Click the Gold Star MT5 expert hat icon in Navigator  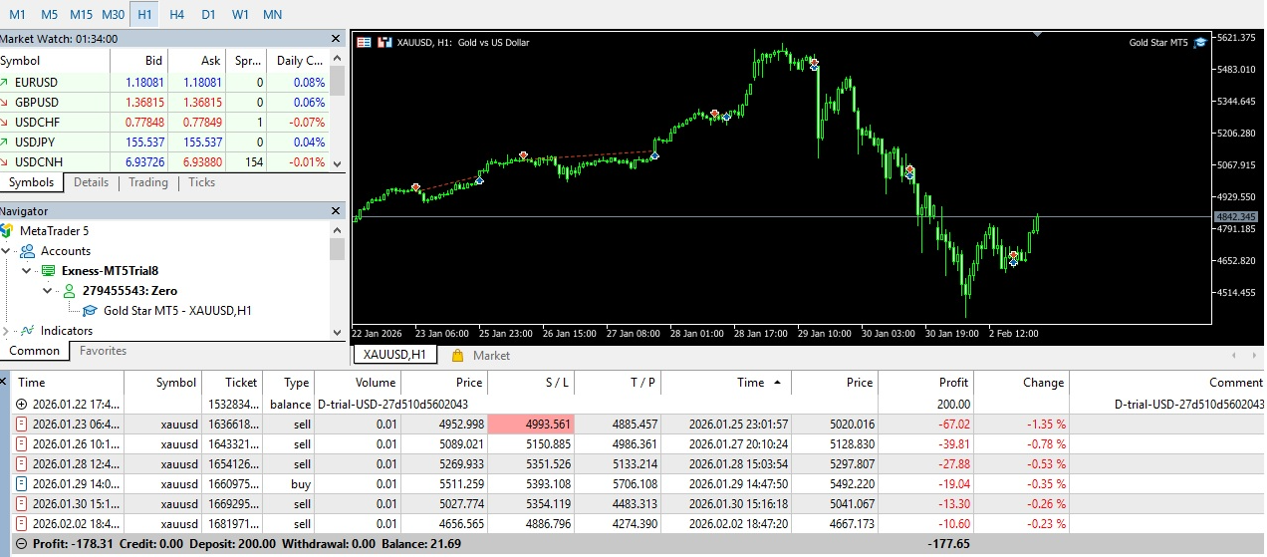[90, 310]
